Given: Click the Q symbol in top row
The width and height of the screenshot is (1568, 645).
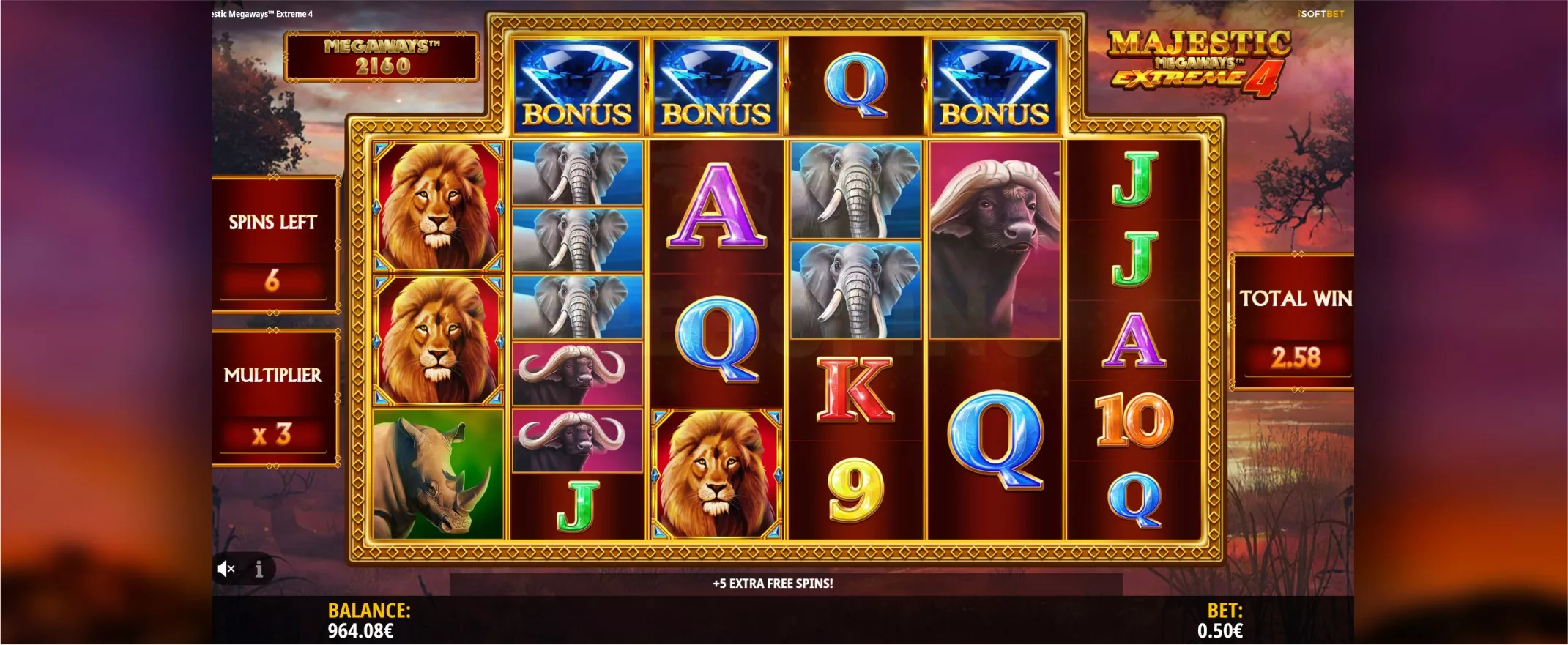Looking at the screenshot, I should click(x=855, y=86).
